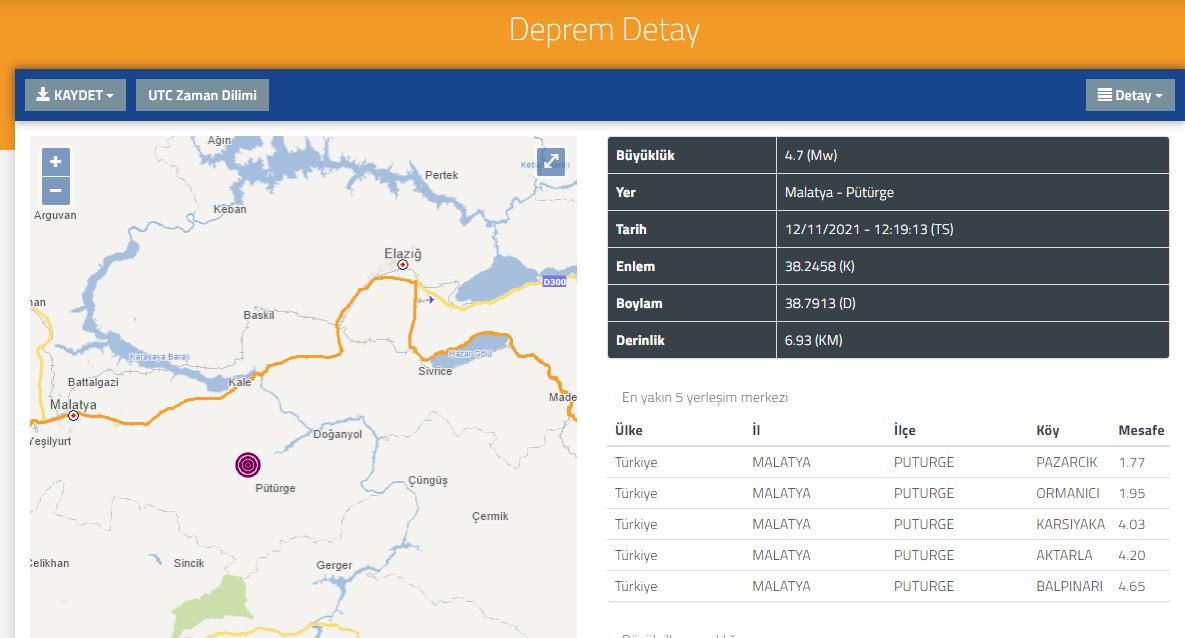Viewport: 1185px width, 638px height.
Task: Select the purple earthquake epicenter marker
Action: (247, 464)
